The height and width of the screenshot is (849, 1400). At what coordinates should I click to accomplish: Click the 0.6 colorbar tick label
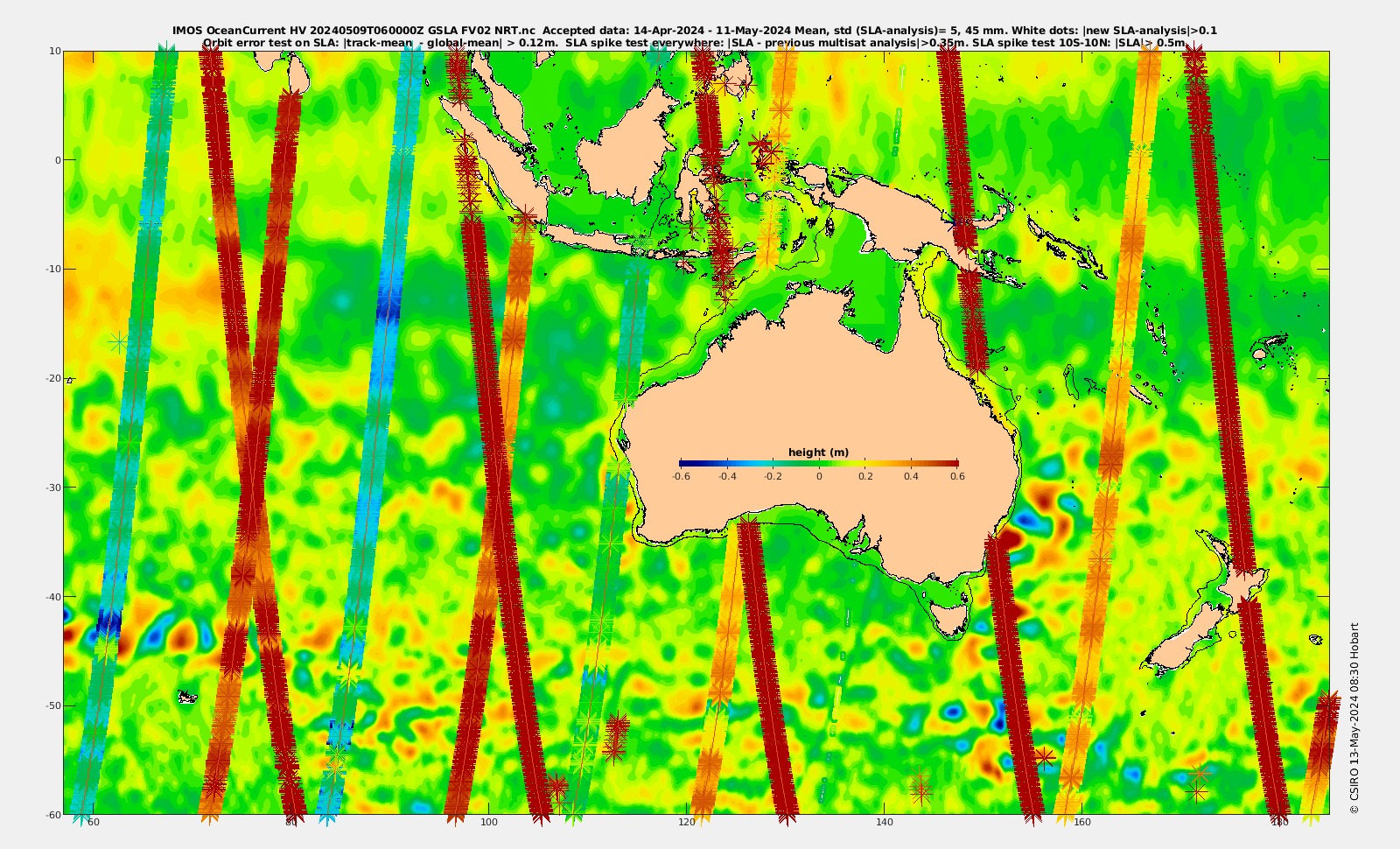point(957,477)
